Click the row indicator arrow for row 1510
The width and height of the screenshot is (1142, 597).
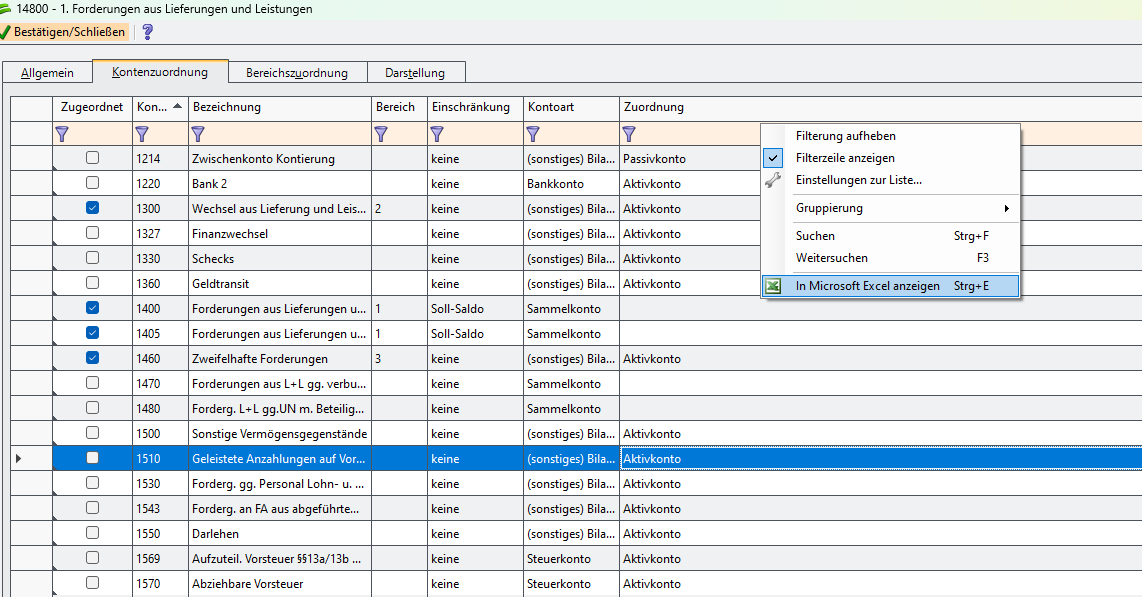tap(20, 458)
